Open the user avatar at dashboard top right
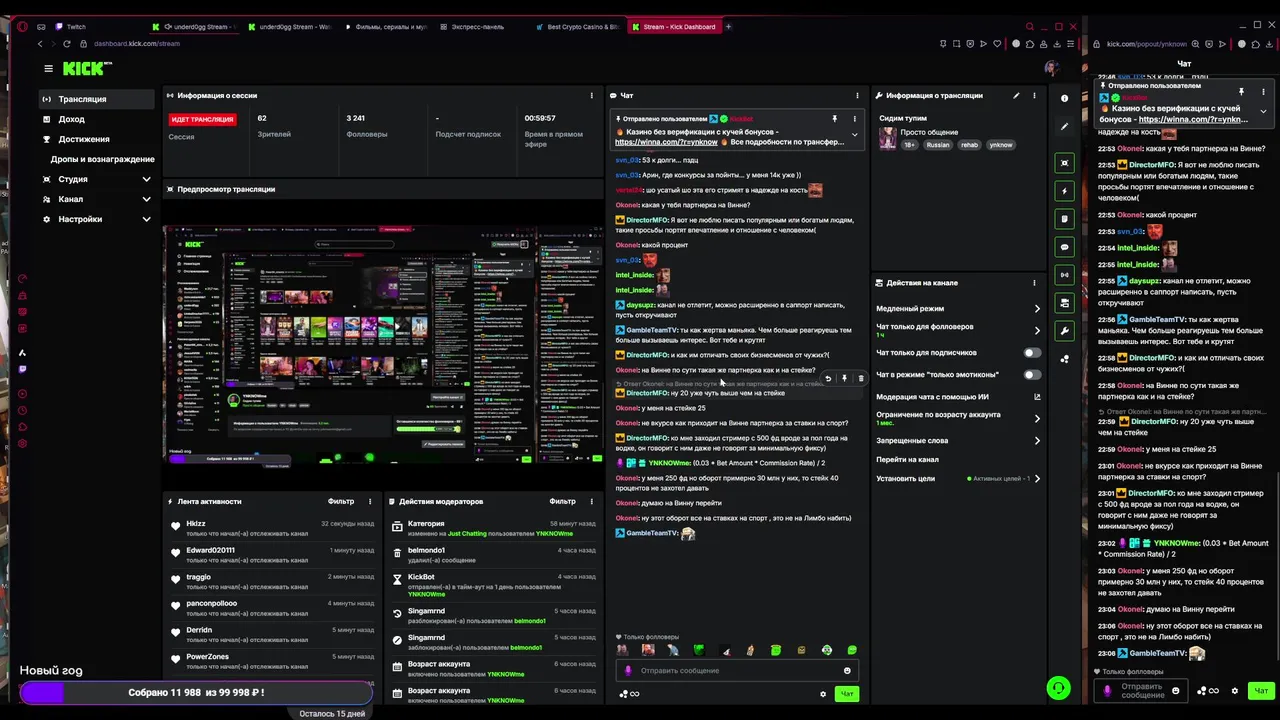Screen dimensions: 1280x720 (1051, 68)
